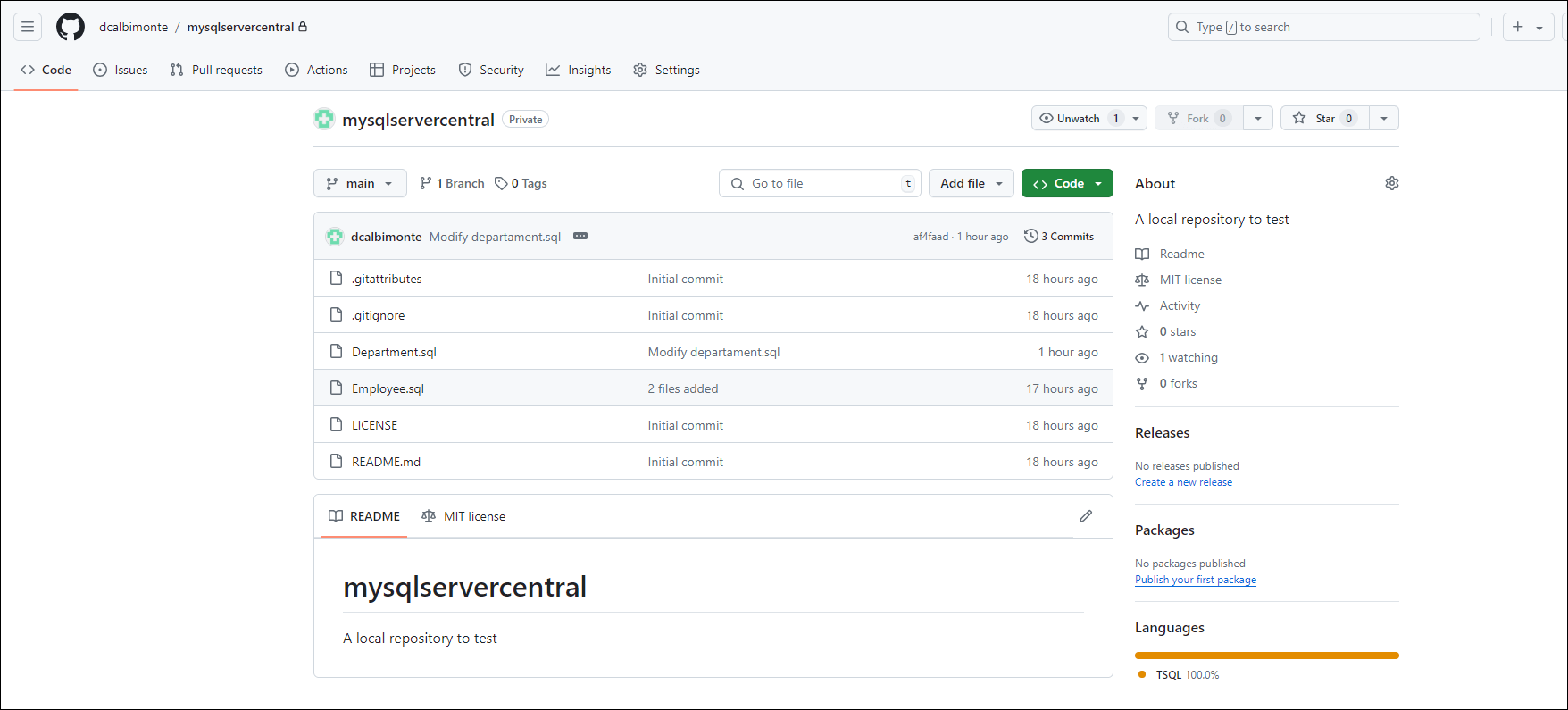Open the 3 Commits history
Image resolution: width=1568 pixels, height=710 pixels.
click(1059, 237)
